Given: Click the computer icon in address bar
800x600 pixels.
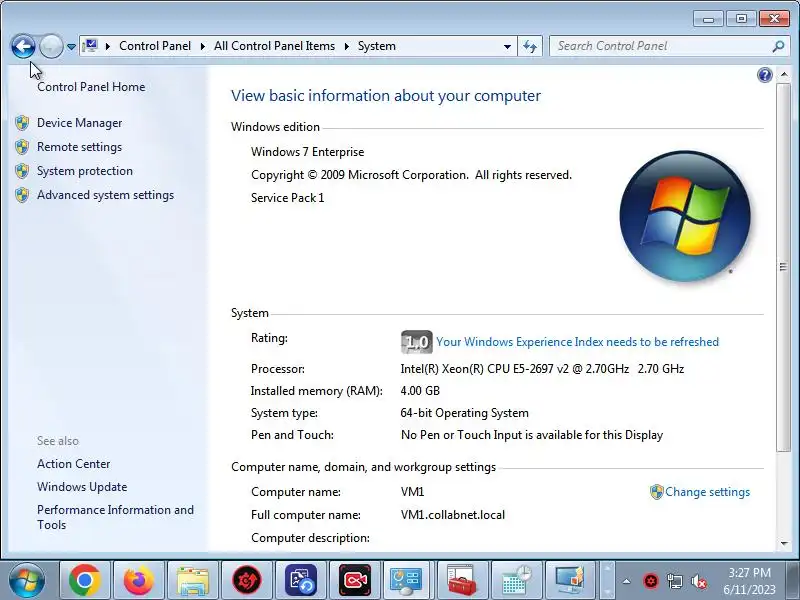Looking at the screenshot, I should pos(90,46).
